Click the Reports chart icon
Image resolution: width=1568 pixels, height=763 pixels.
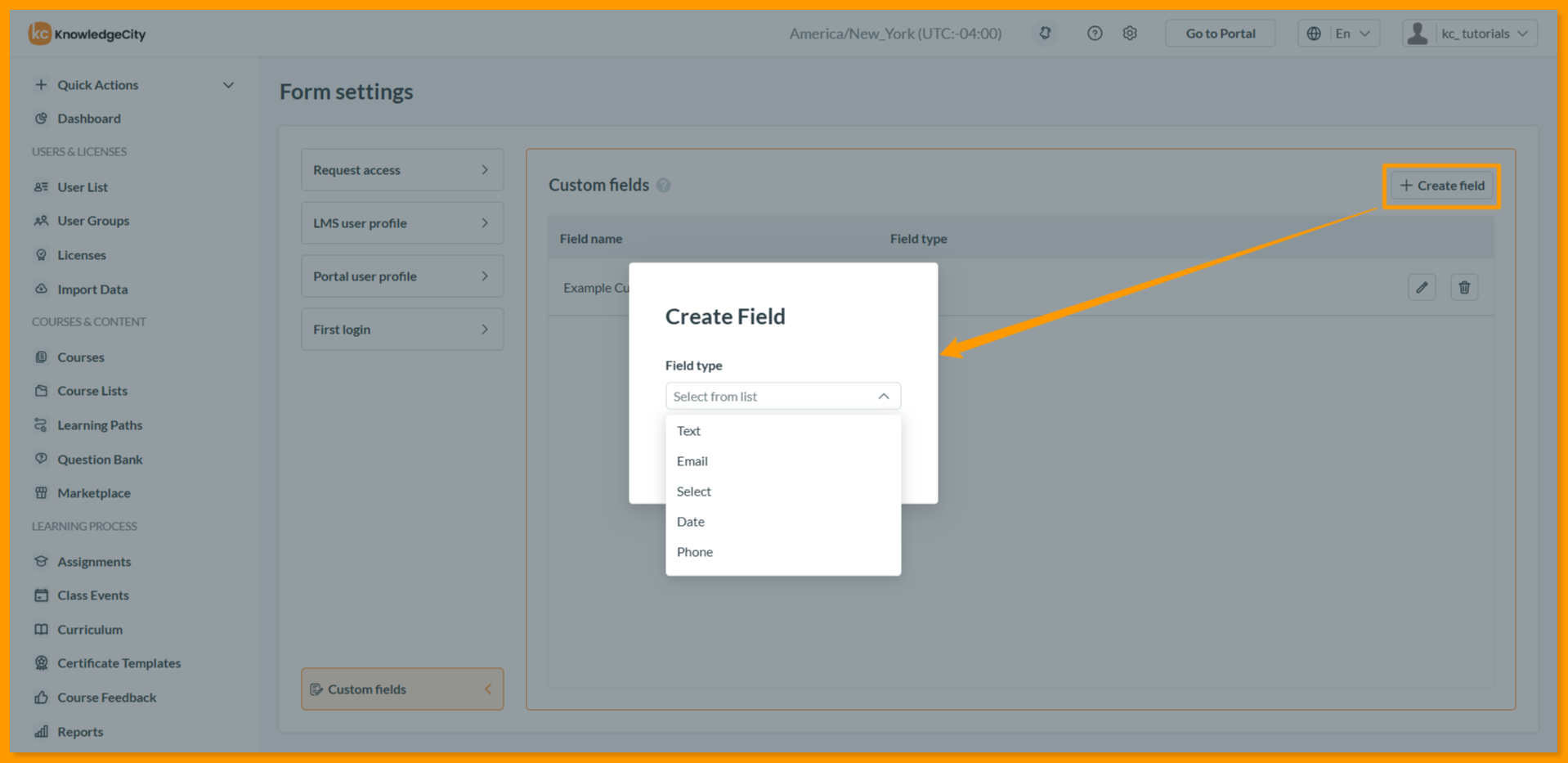pos(41,732)
